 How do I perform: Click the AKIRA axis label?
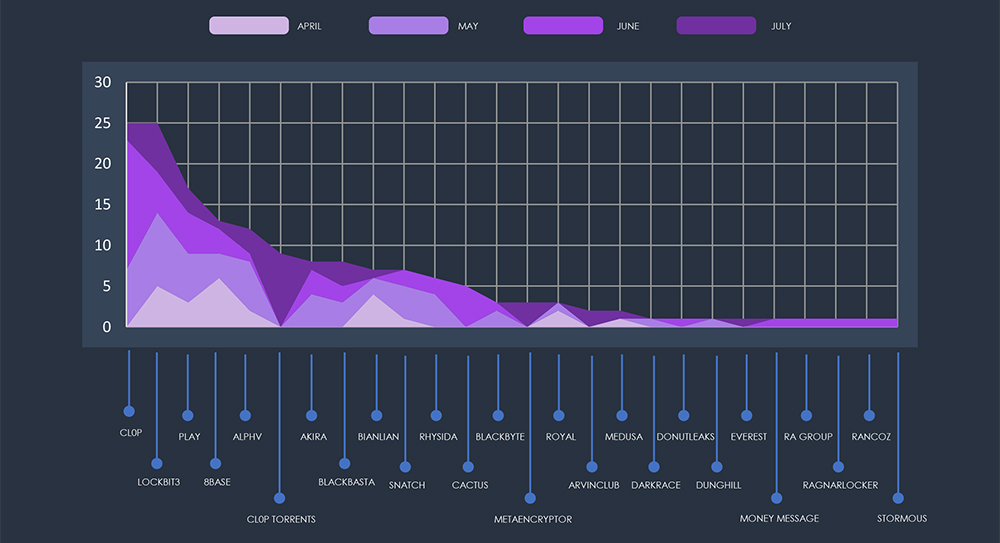click(314, 436)
